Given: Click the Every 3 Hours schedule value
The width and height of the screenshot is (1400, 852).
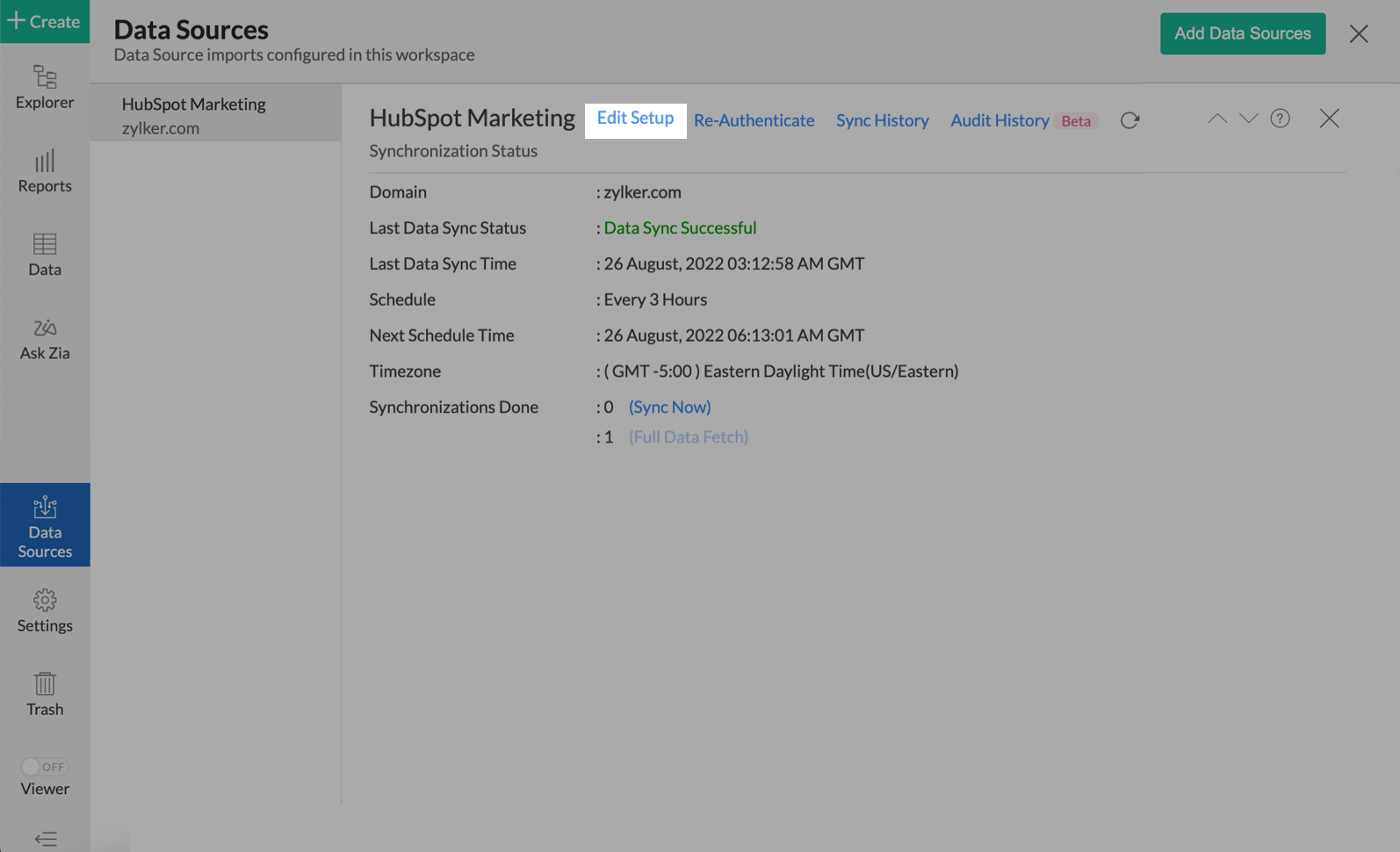Looking at the screenshot, I should click(x=655, y=300).
